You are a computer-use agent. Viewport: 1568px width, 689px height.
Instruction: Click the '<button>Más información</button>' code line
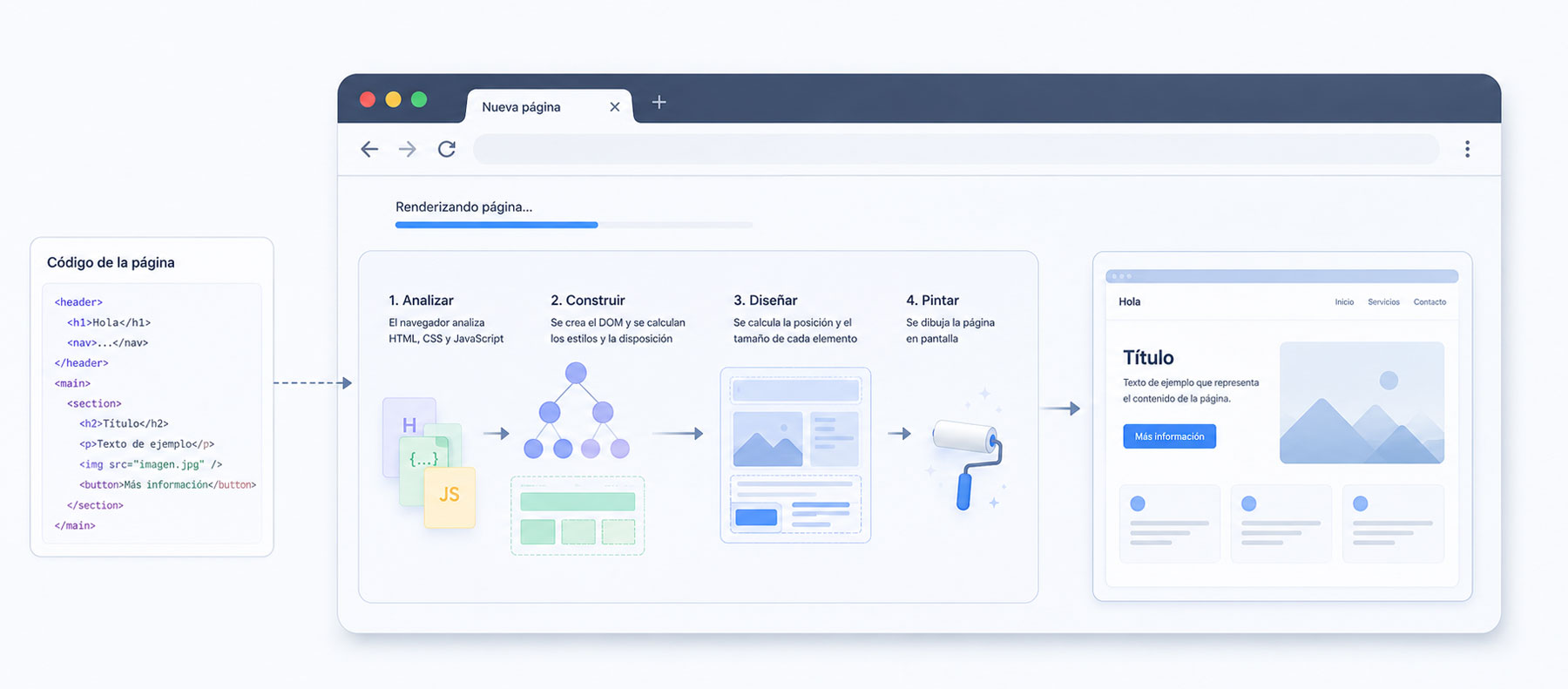[167, 484]
